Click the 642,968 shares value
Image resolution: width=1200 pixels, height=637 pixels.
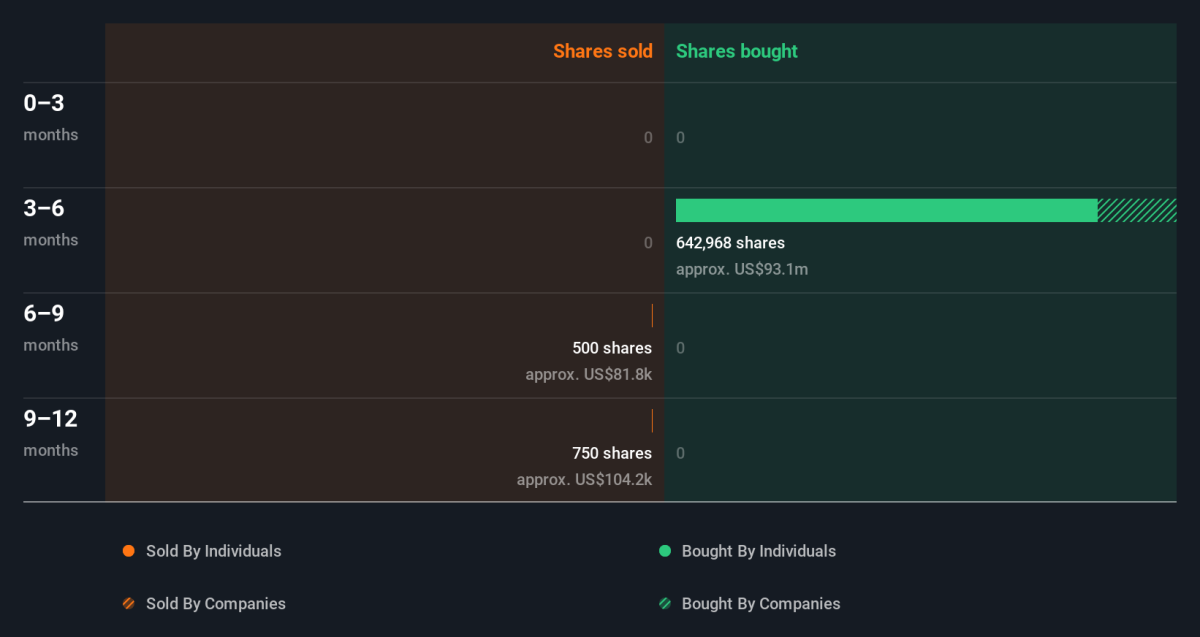pyautogui.click(x=730, y=243)
